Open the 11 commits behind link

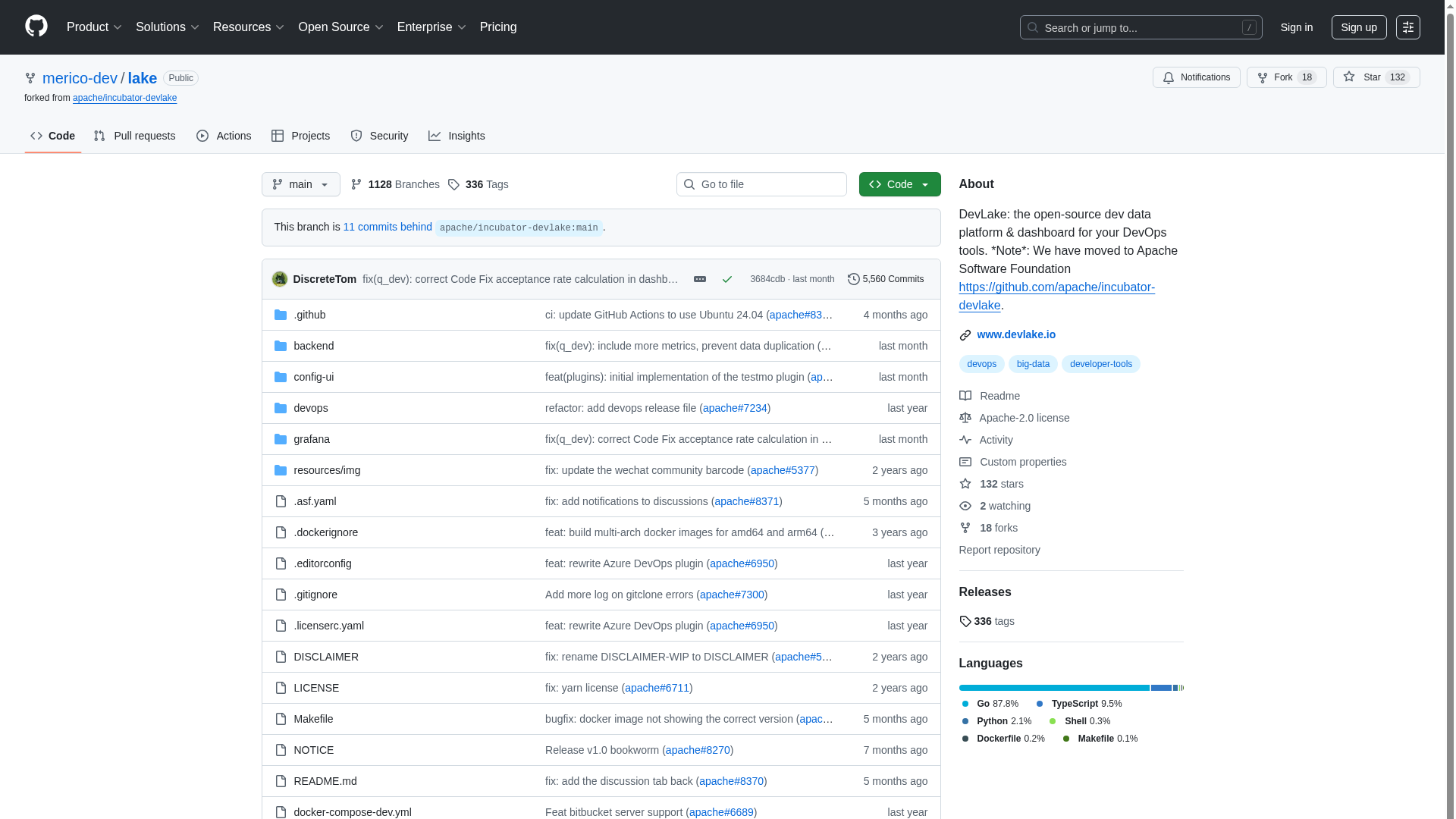[x=388, y=227]
